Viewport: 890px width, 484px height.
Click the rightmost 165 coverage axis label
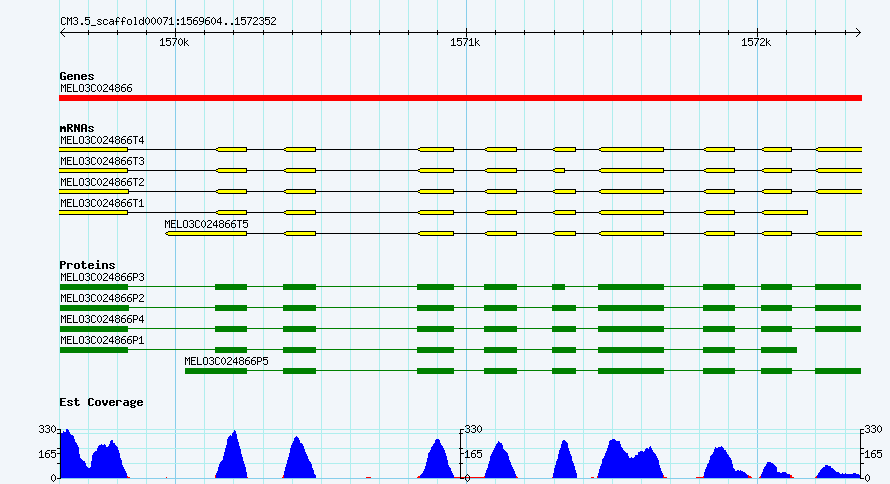[x=874, y=454]
